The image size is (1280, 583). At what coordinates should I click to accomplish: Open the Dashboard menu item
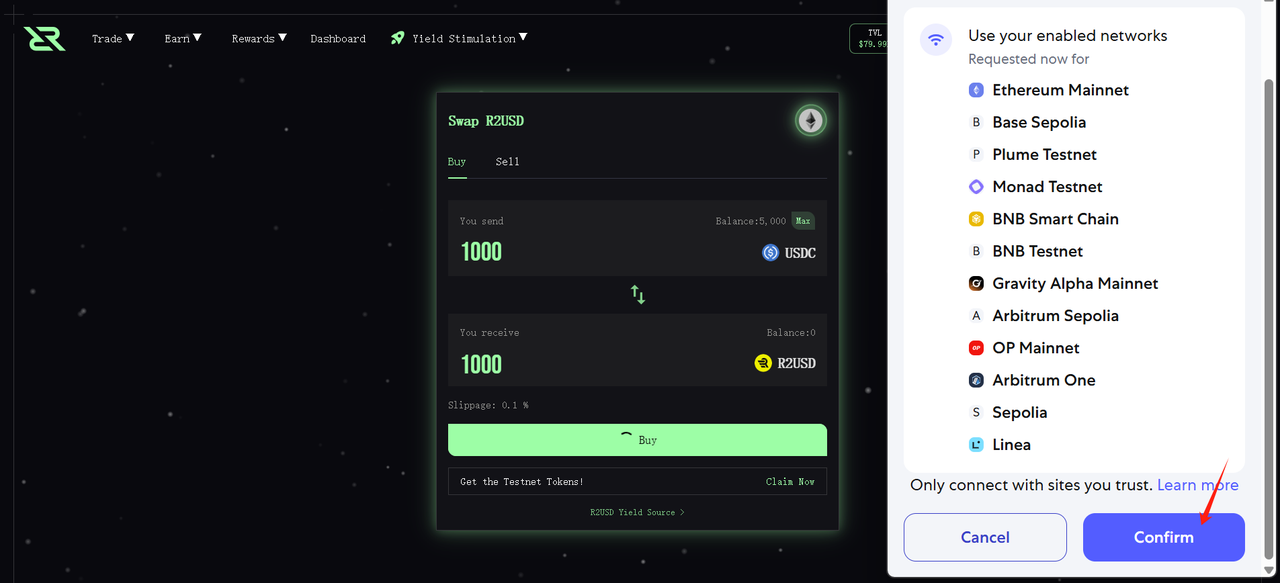(x=338, y=39)
